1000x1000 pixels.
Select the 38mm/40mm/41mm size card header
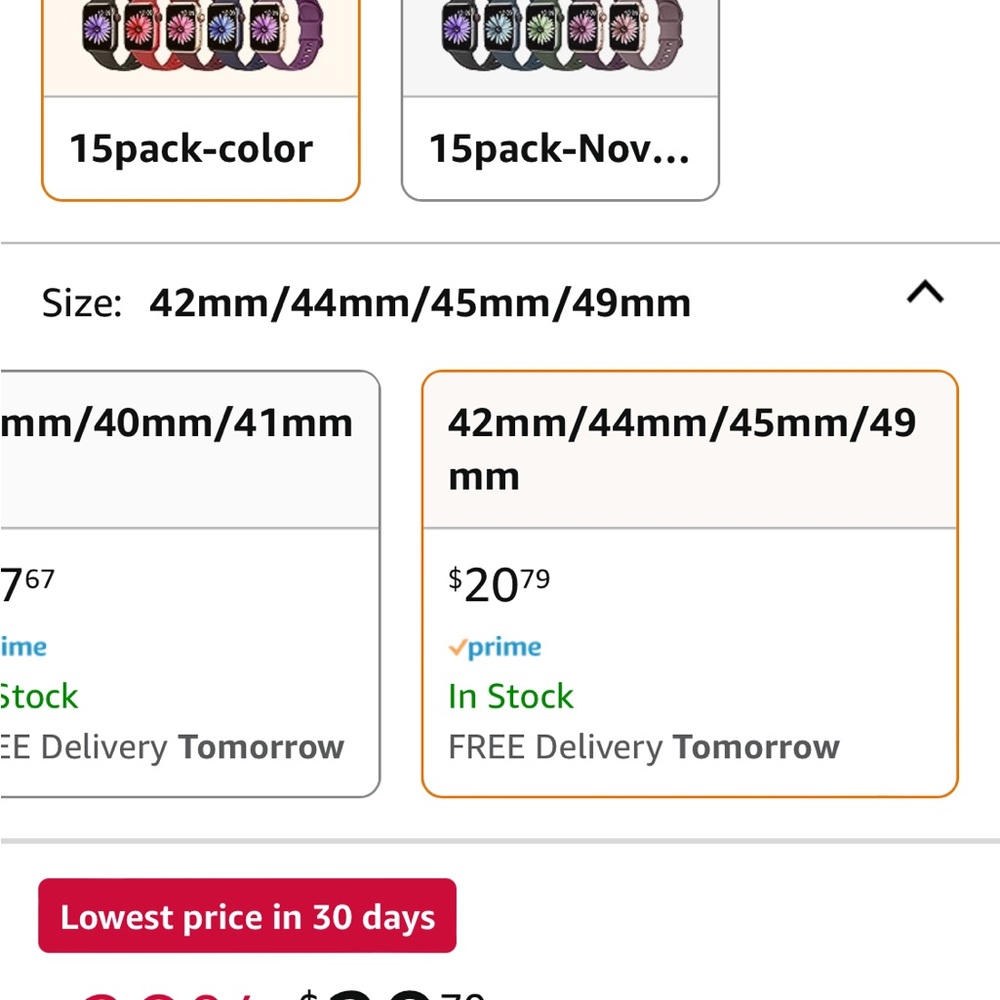point(176,423)
